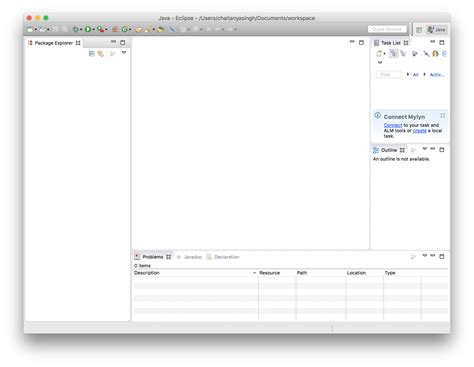The height and width of the screenshot is (367, 474).
Task: Collapse All in Package Explorer
Action: pos(91,53)
